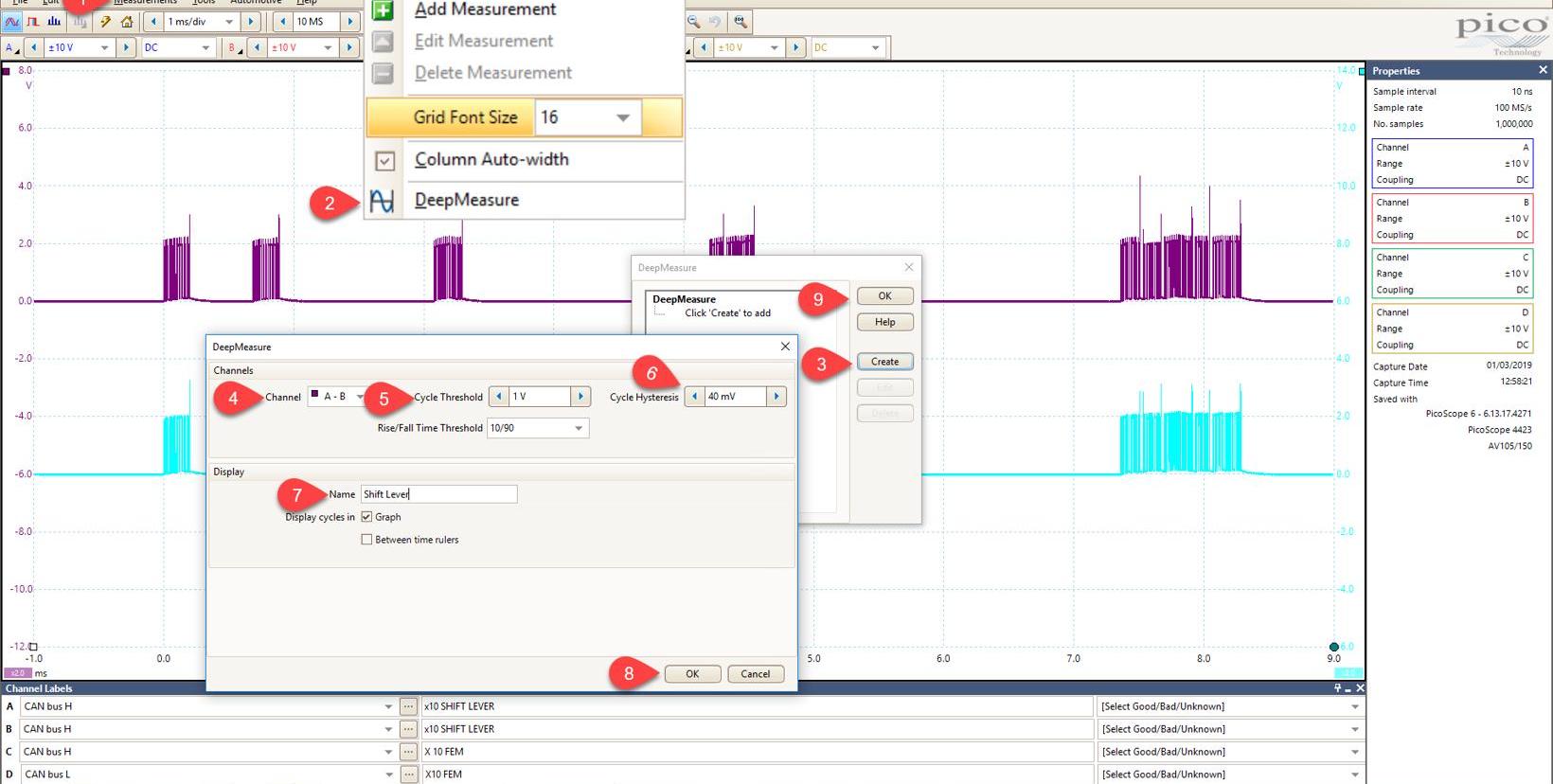The width and height of the screenshot is (1553, 784).
Task: Click OK in background DeepMeasure window
Action: (884, 296)
